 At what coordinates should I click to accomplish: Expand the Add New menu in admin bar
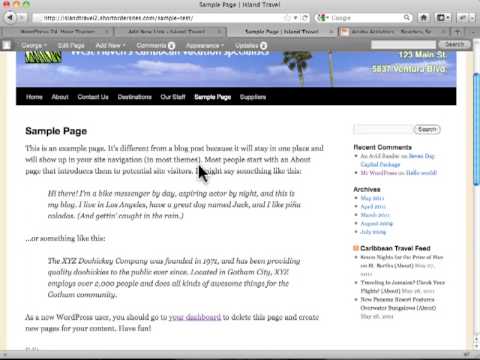[110, 45]
